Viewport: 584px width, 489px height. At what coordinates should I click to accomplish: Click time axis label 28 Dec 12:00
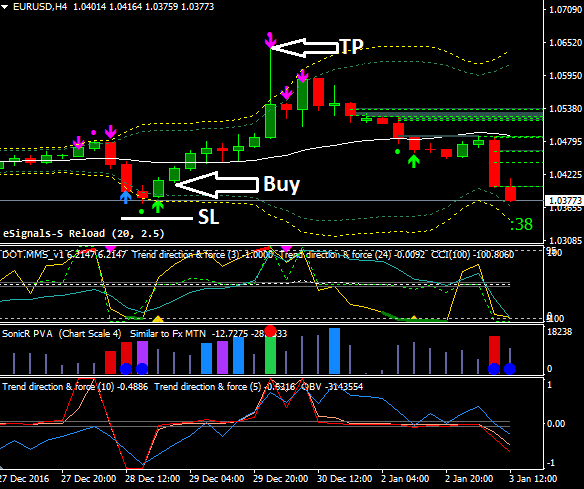pyautogui.click(x=153, y=479)
